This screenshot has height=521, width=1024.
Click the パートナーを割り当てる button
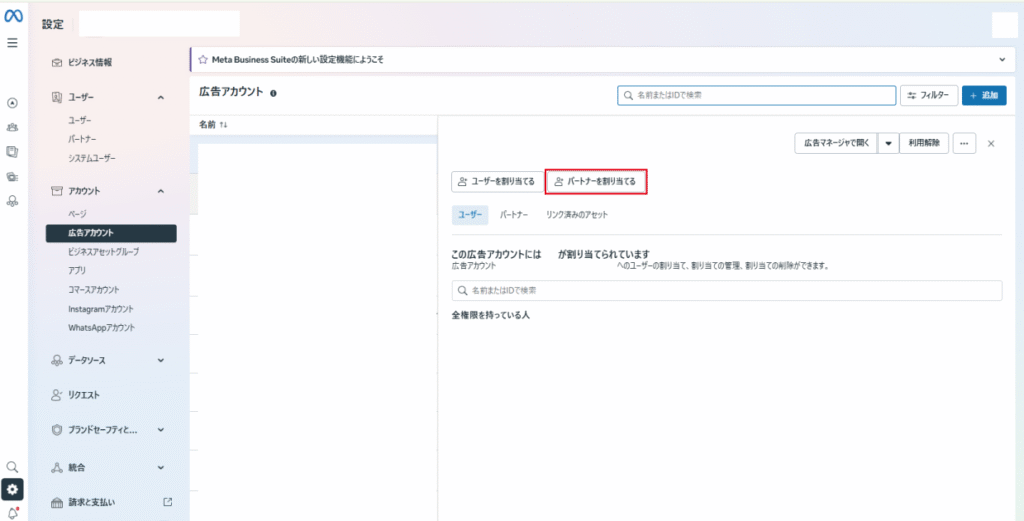(x=596, y=182)
